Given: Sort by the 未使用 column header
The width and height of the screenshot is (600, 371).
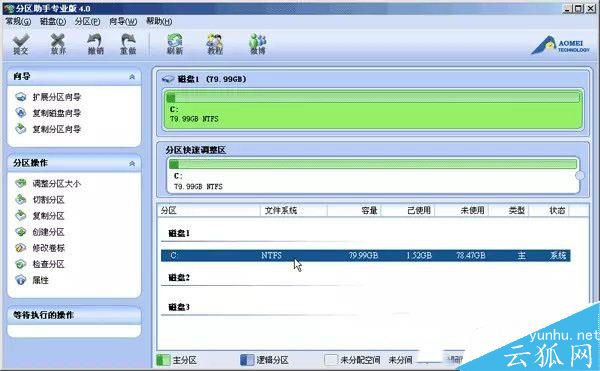Looking at the screenshot, I should click(x=461, y=210).
